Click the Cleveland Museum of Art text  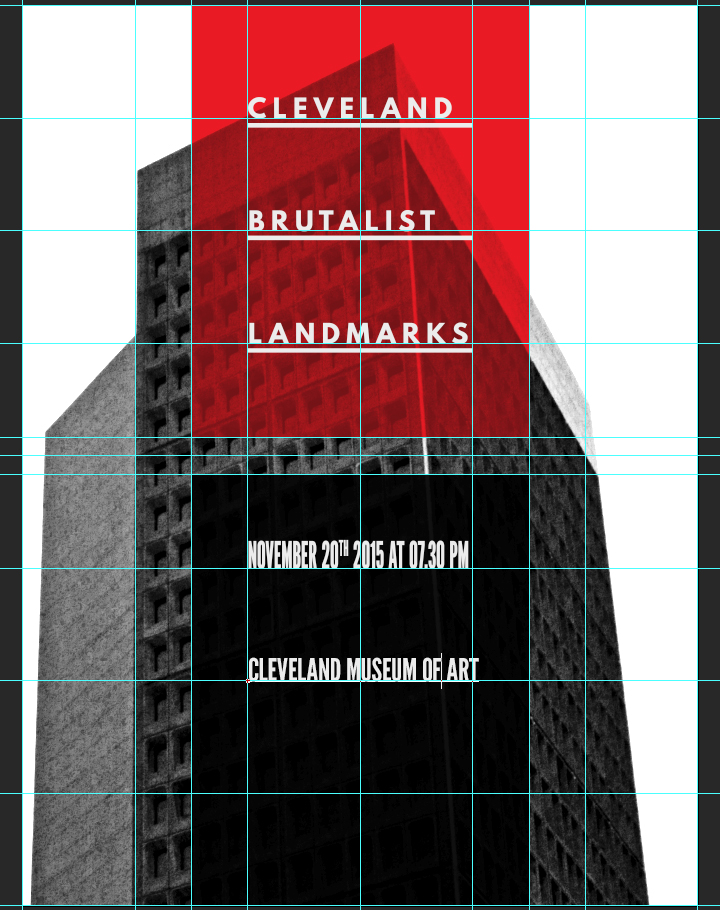(x=363, y=669)
